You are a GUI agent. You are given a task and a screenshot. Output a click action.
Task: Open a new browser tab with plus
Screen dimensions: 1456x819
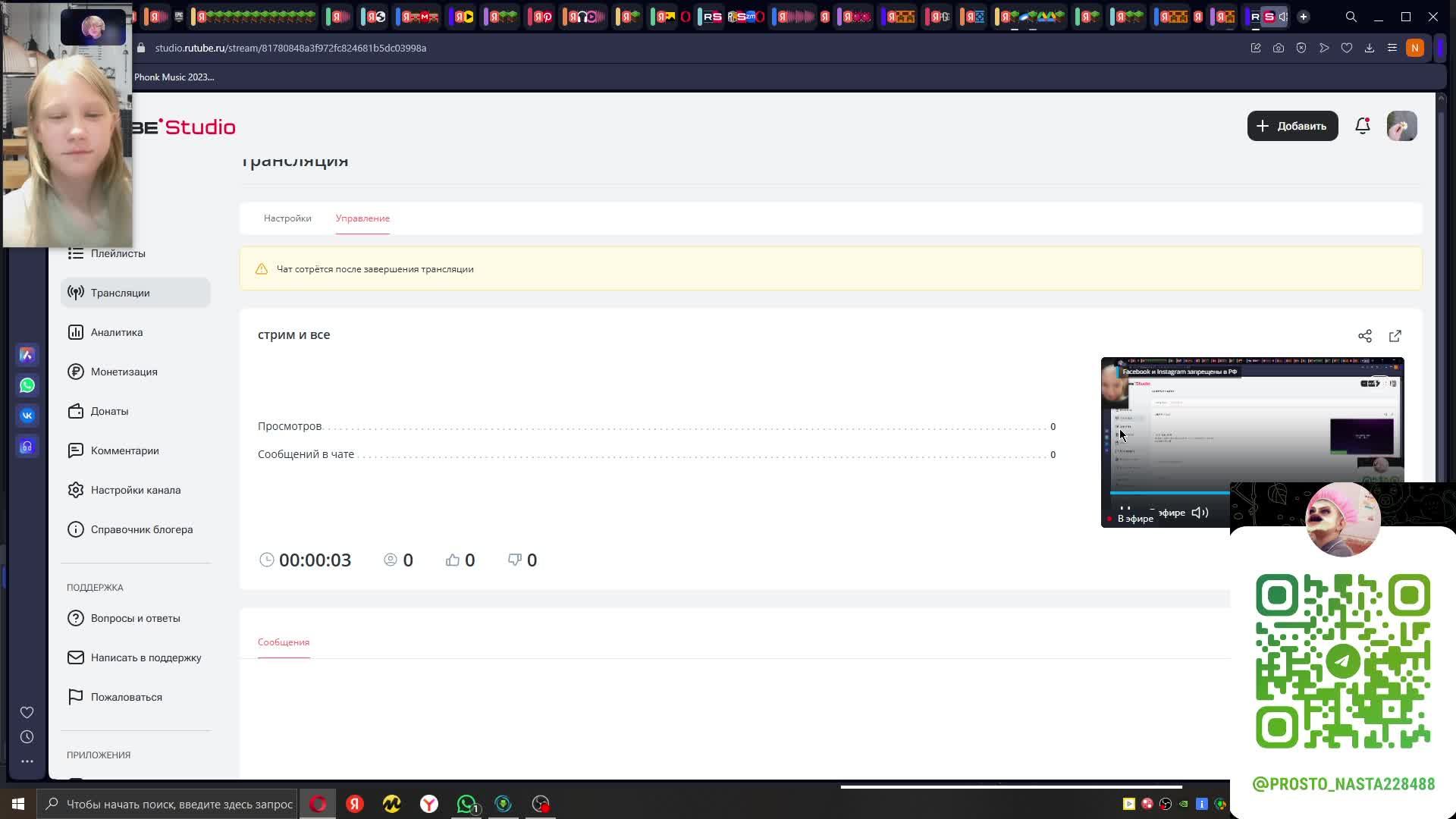1304,17
